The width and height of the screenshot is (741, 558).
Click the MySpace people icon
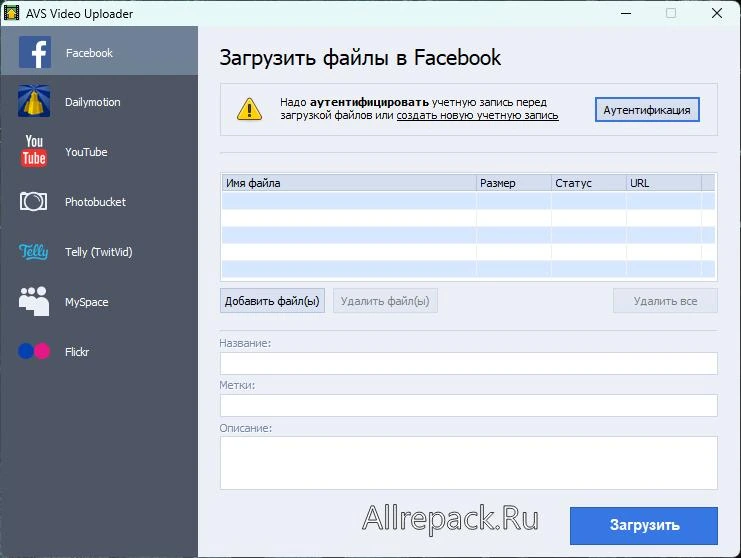point(34,301)
